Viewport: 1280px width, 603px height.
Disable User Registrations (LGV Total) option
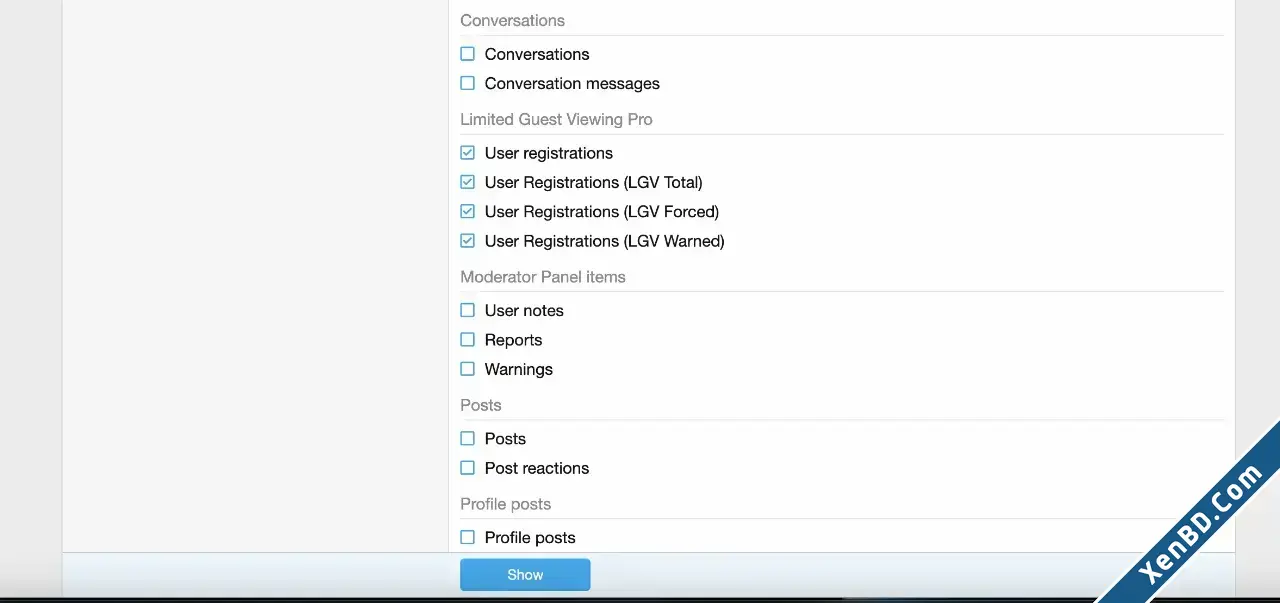click(x=467, y=182)
